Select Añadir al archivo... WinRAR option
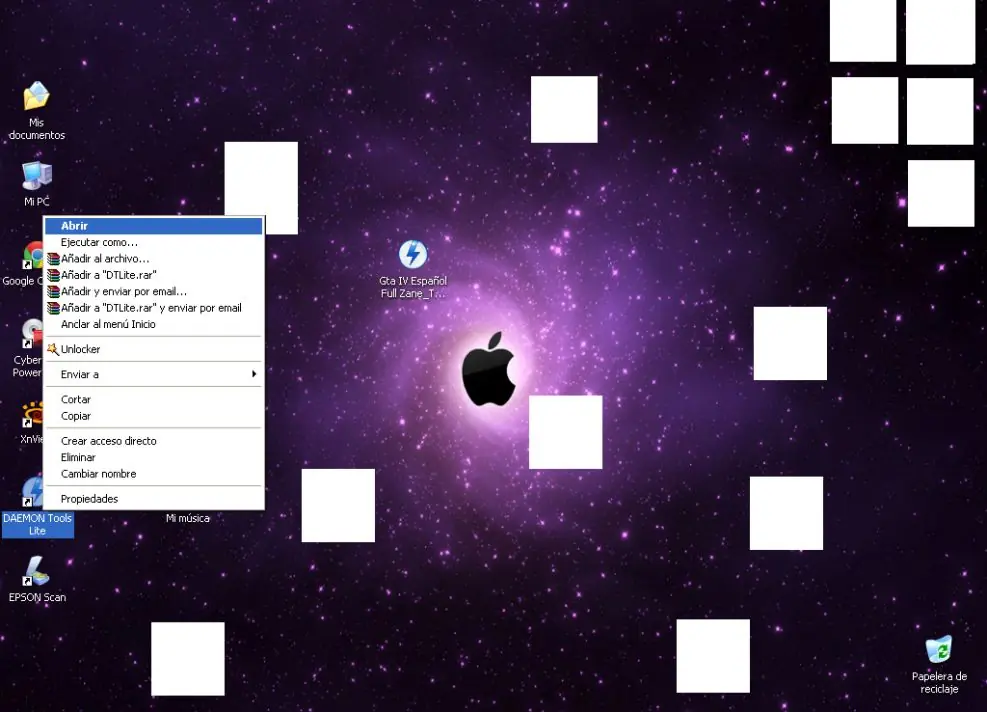Screen dimensions: 987x712 pyautogui.click(x=154, y=259)
